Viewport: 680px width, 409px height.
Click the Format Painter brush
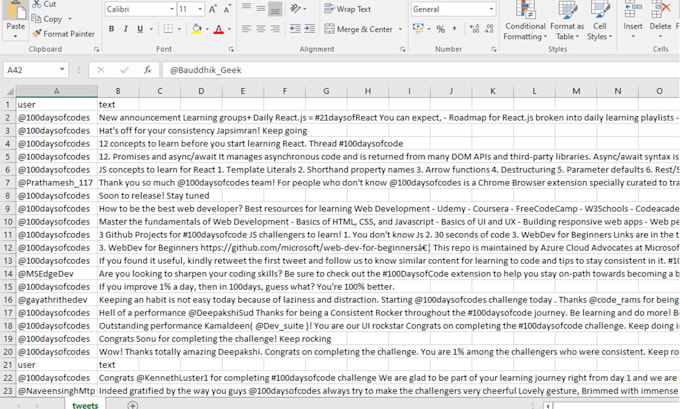37,33
